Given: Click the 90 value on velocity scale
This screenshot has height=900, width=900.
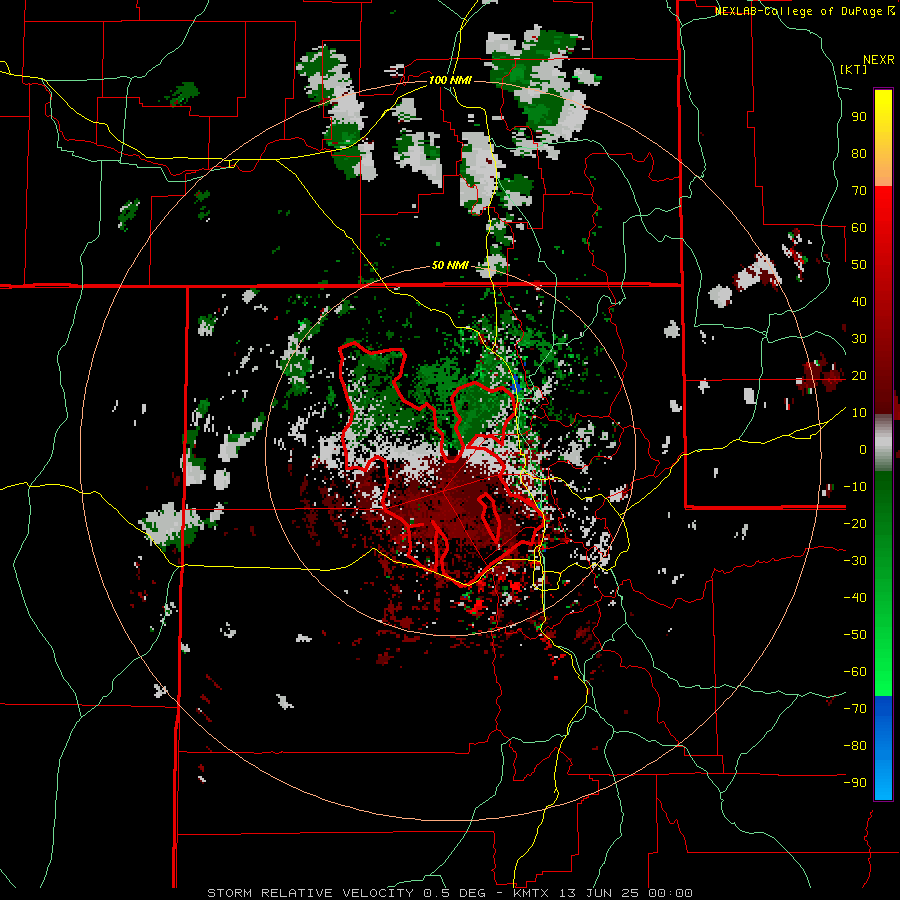Looking at the screenshot, I should pyautogui.click(x=859, y=117).
